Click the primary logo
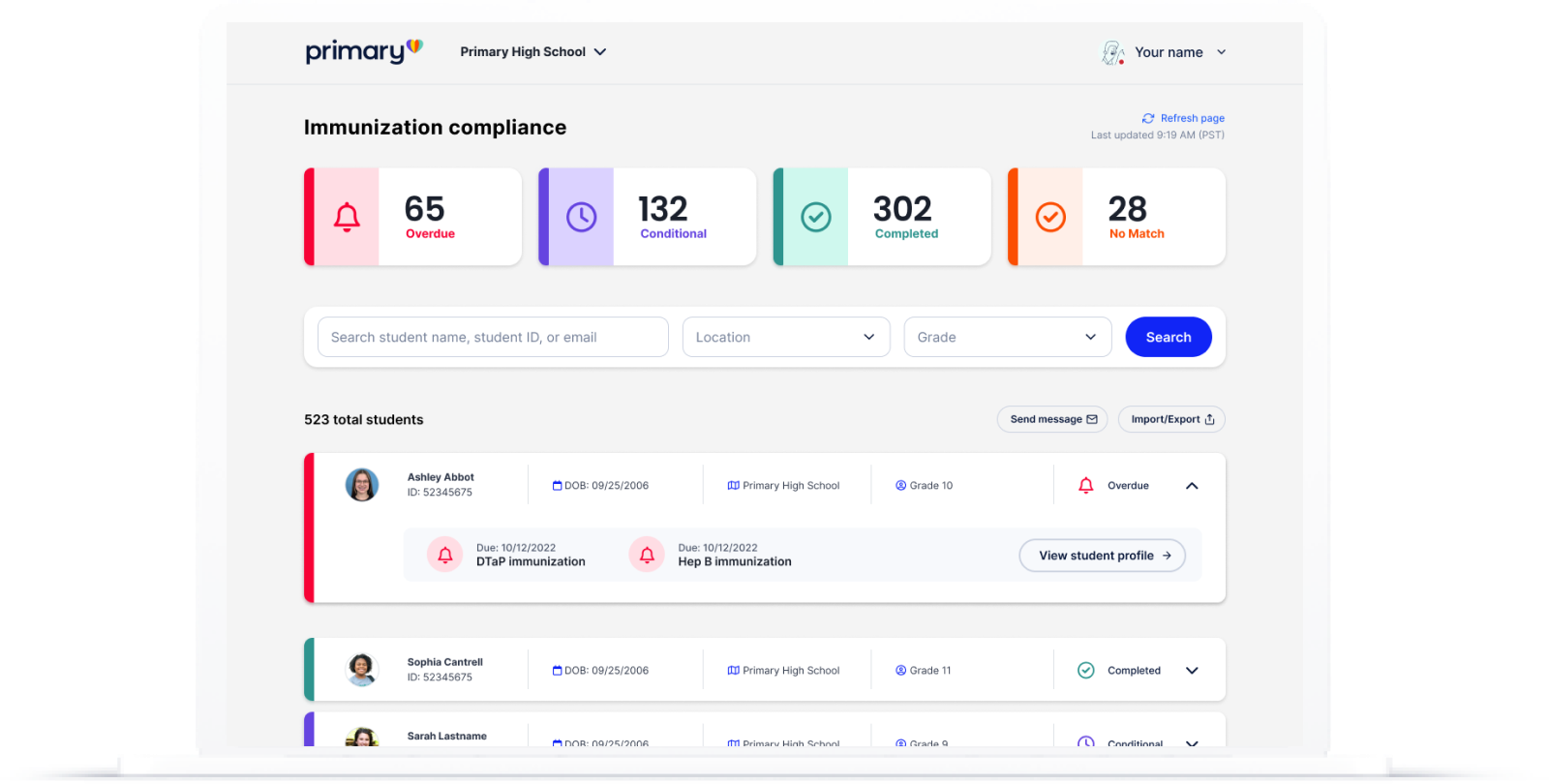The width and height of the screenshot is (1549, 784). (364, 51)
